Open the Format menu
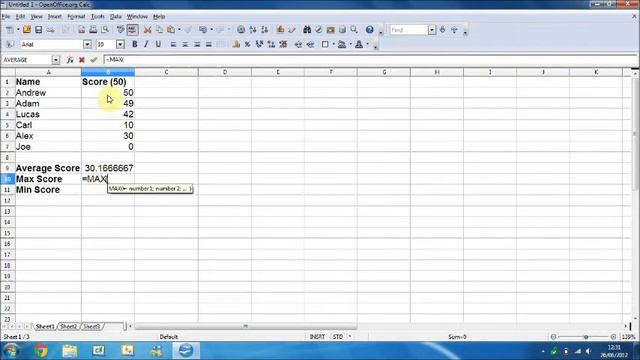This screenshot has height=360, width=640. coord(76,17)
